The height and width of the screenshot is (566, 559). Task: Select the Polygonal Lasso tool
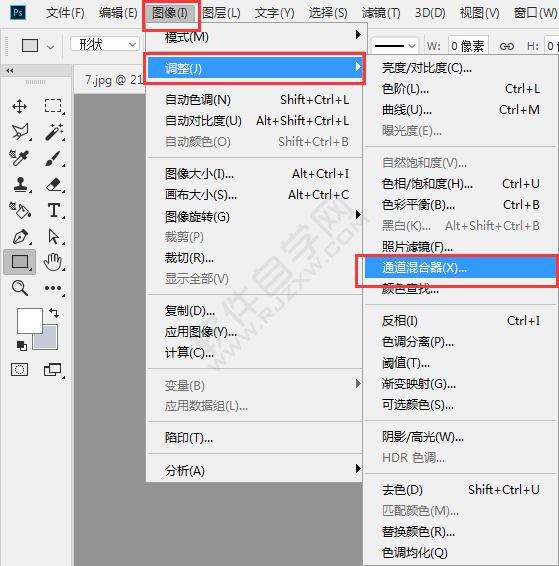tap(20, 132)
